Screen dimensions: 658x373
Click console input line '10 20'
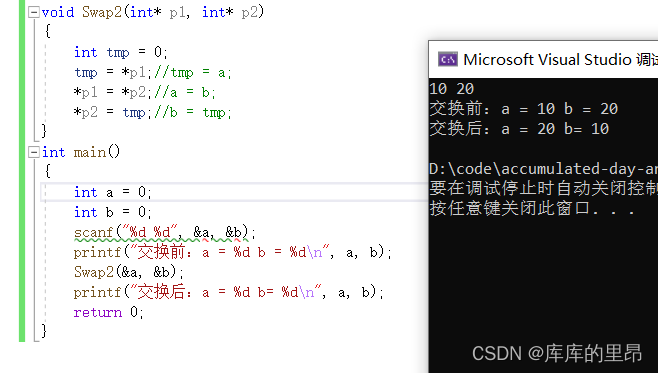point(452,89)
